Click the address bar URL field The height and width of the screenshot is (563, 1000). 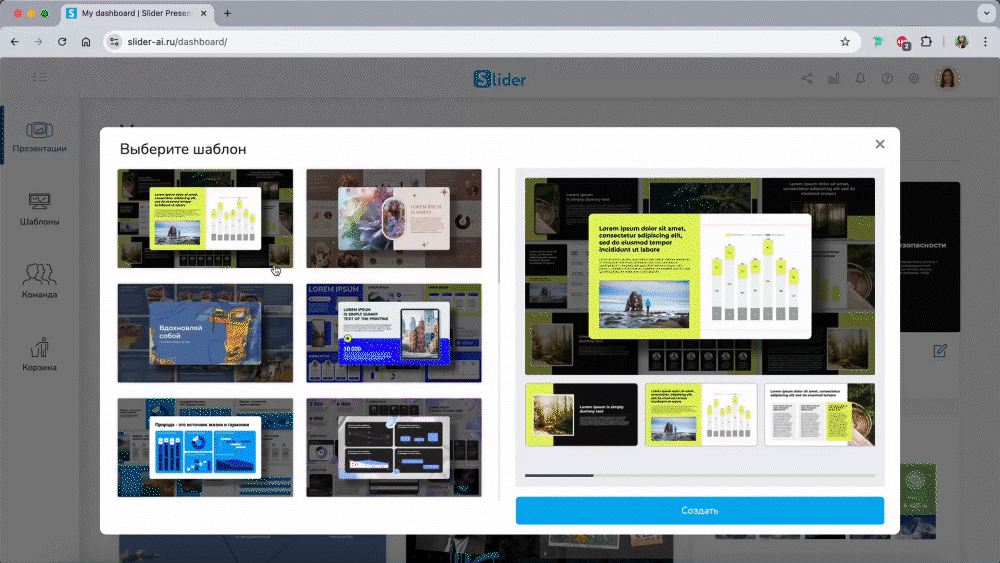(x=482, y=41)
